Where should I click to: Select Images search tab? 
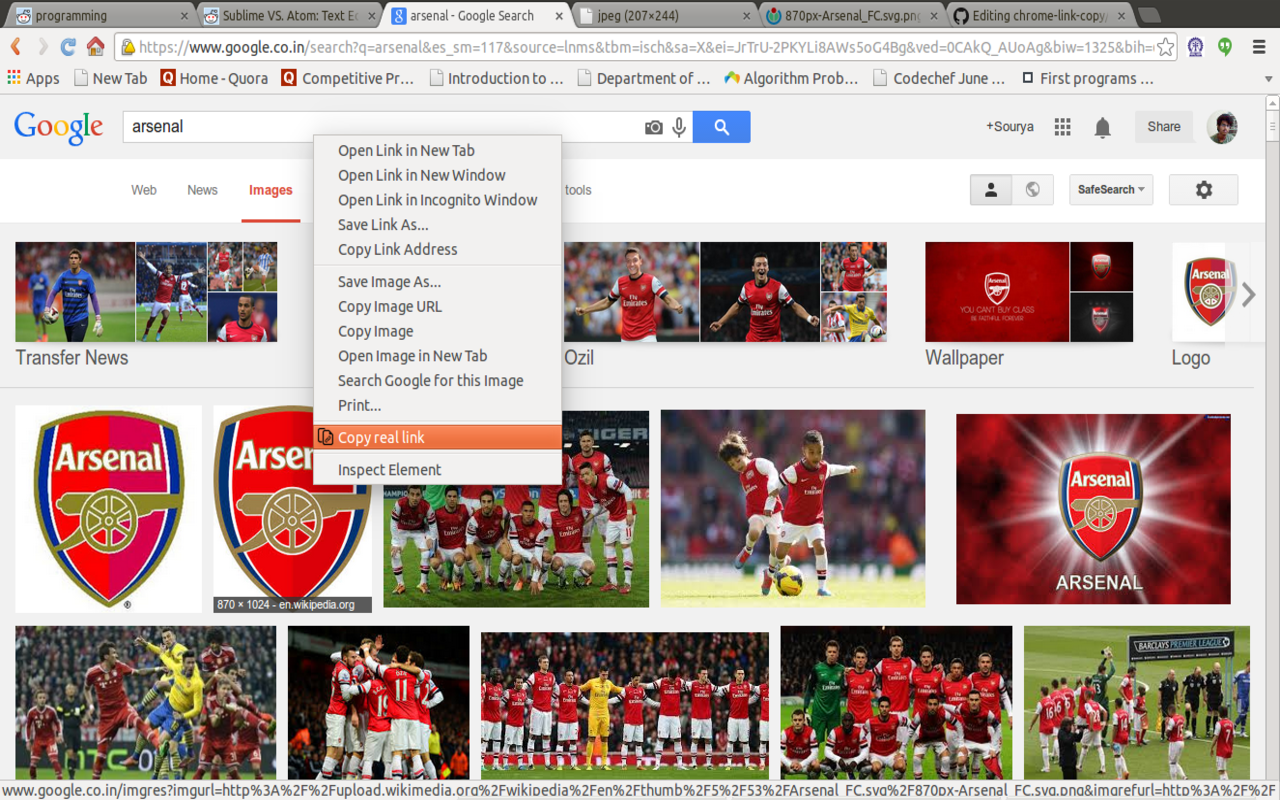click(x=271, y=190)
